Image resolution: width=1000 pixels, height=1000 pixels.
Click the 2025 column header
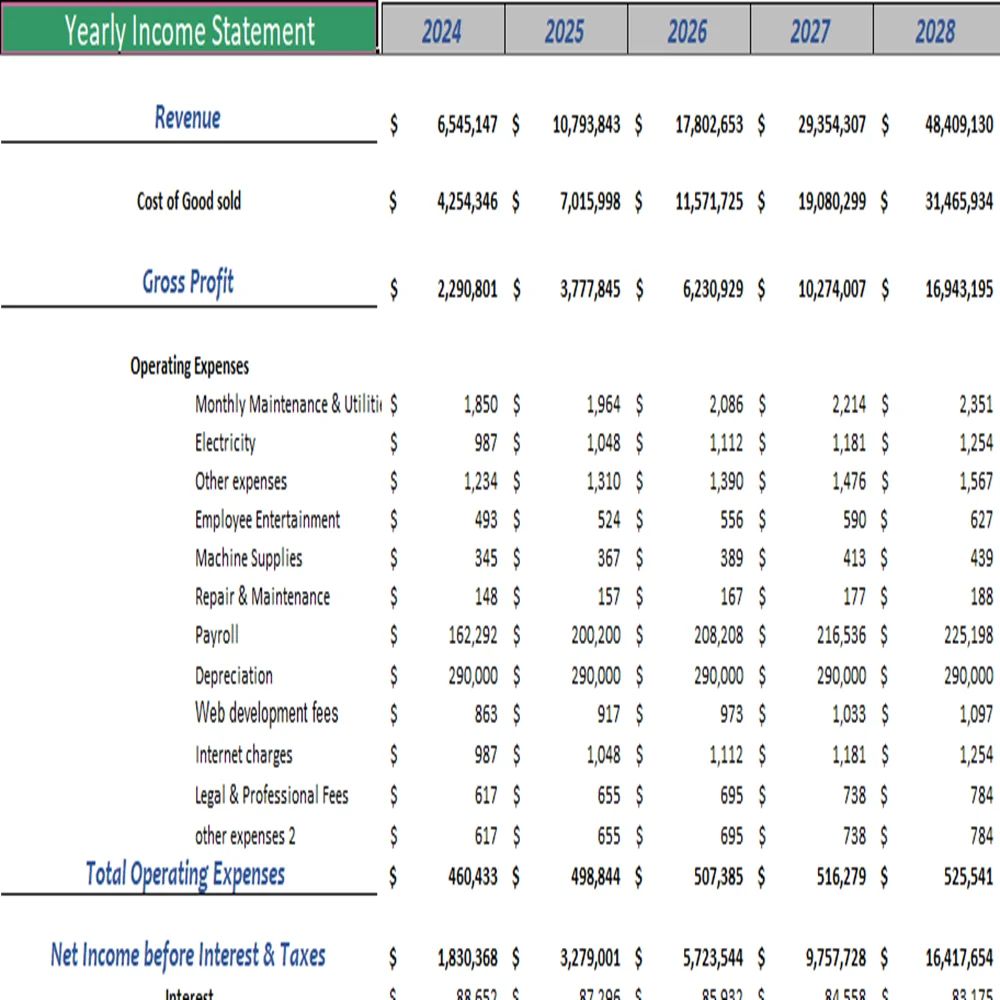(x=565, y=30)
